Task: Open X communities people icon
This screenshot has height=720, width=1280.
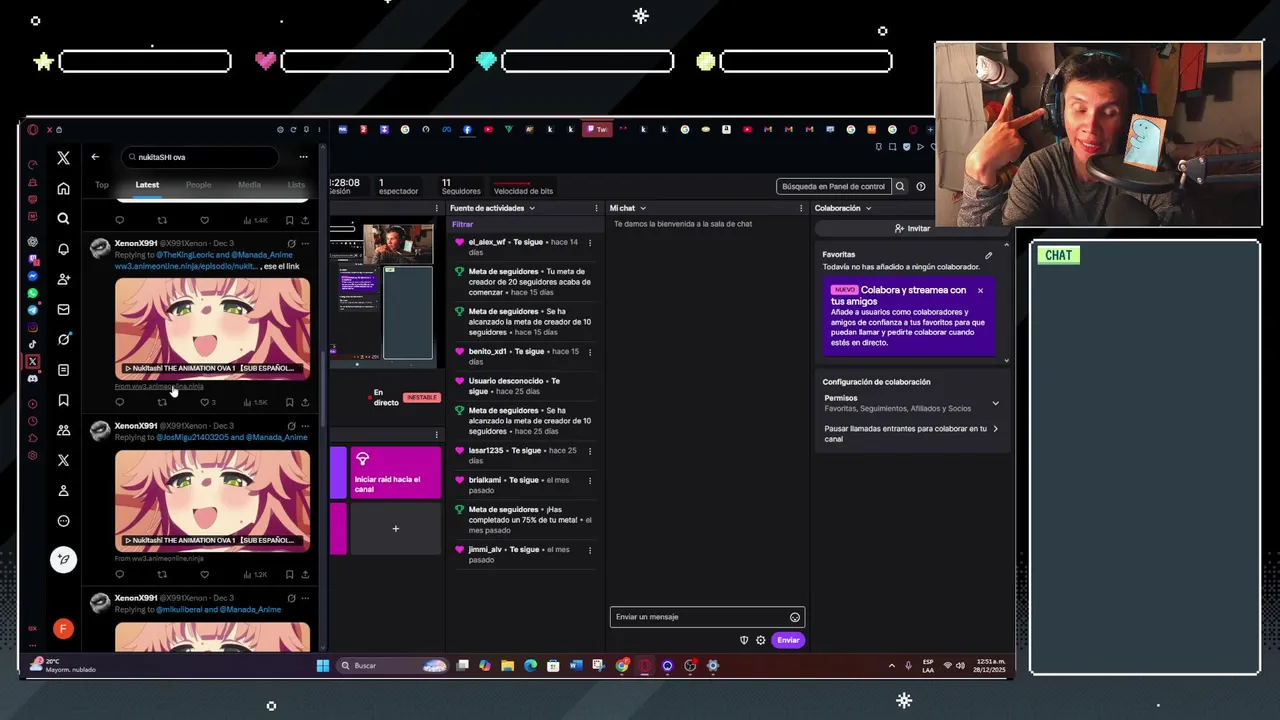Action: [63, 430]
